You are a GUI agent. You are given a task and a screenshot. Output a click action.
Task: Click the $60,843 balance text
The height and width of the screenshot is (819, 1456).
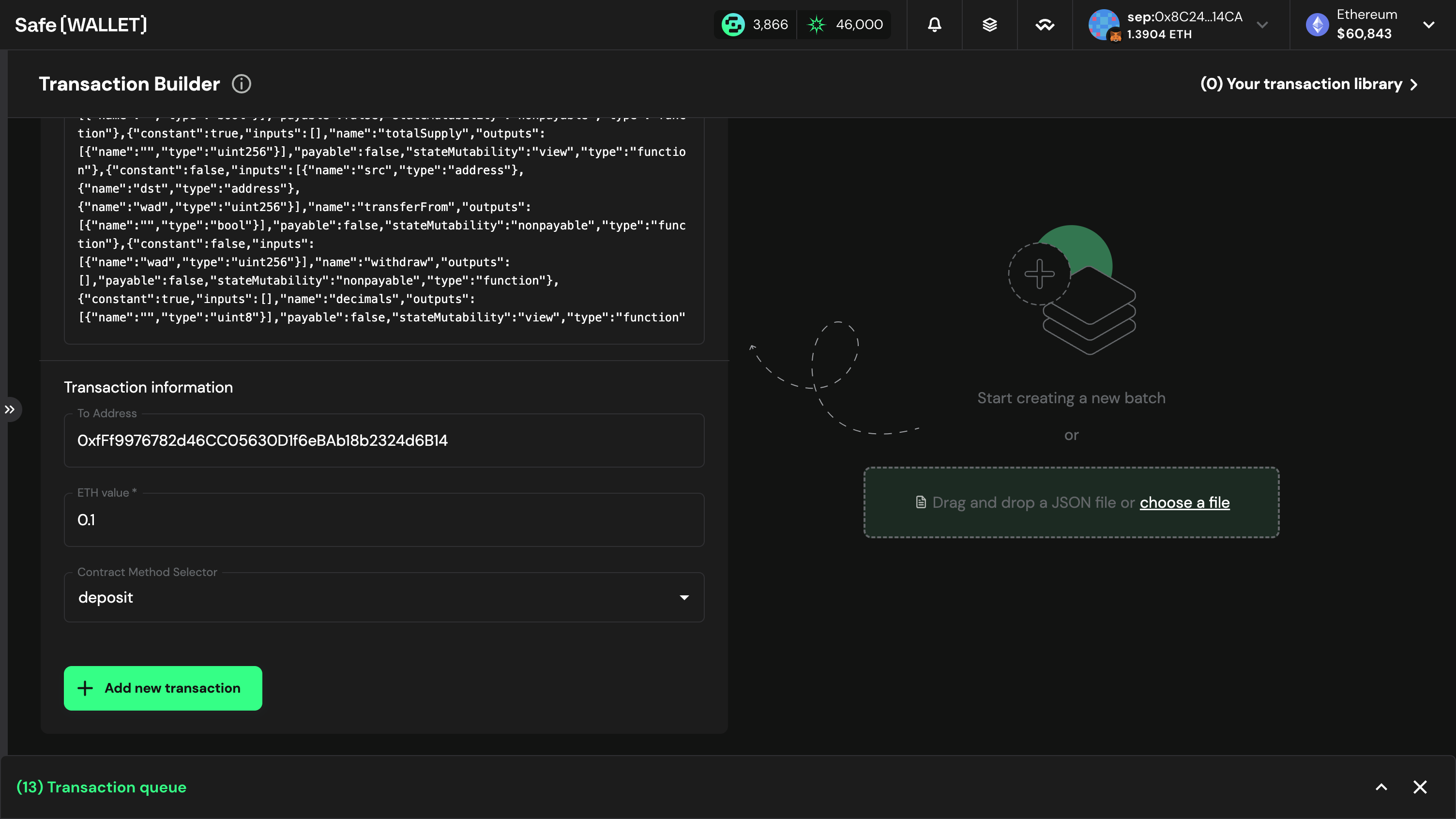[1364, 33]
